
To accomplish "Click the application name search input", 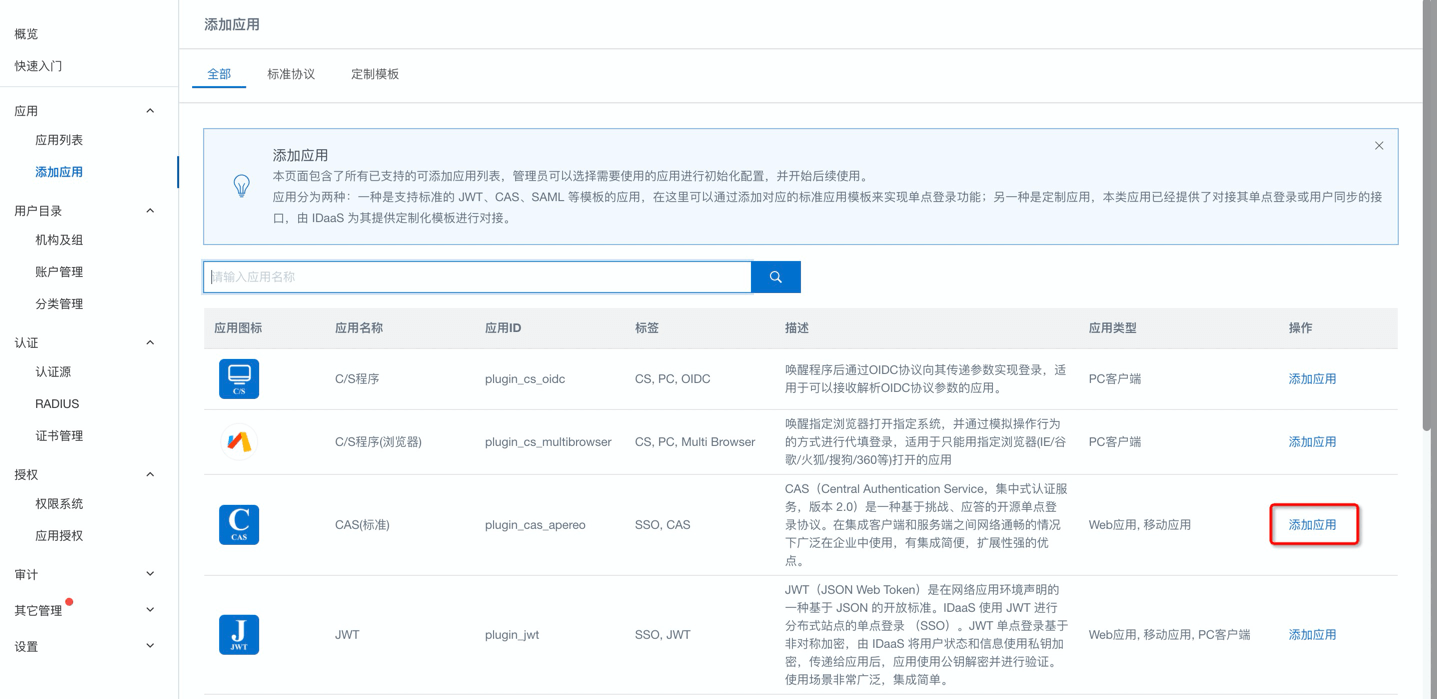I will pos(470,277).
